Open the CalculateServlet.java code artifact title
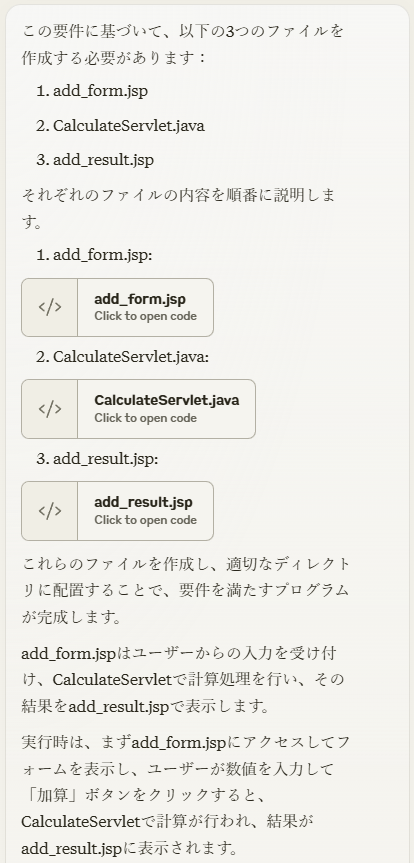The image size is (414, 863). [167, 400]
